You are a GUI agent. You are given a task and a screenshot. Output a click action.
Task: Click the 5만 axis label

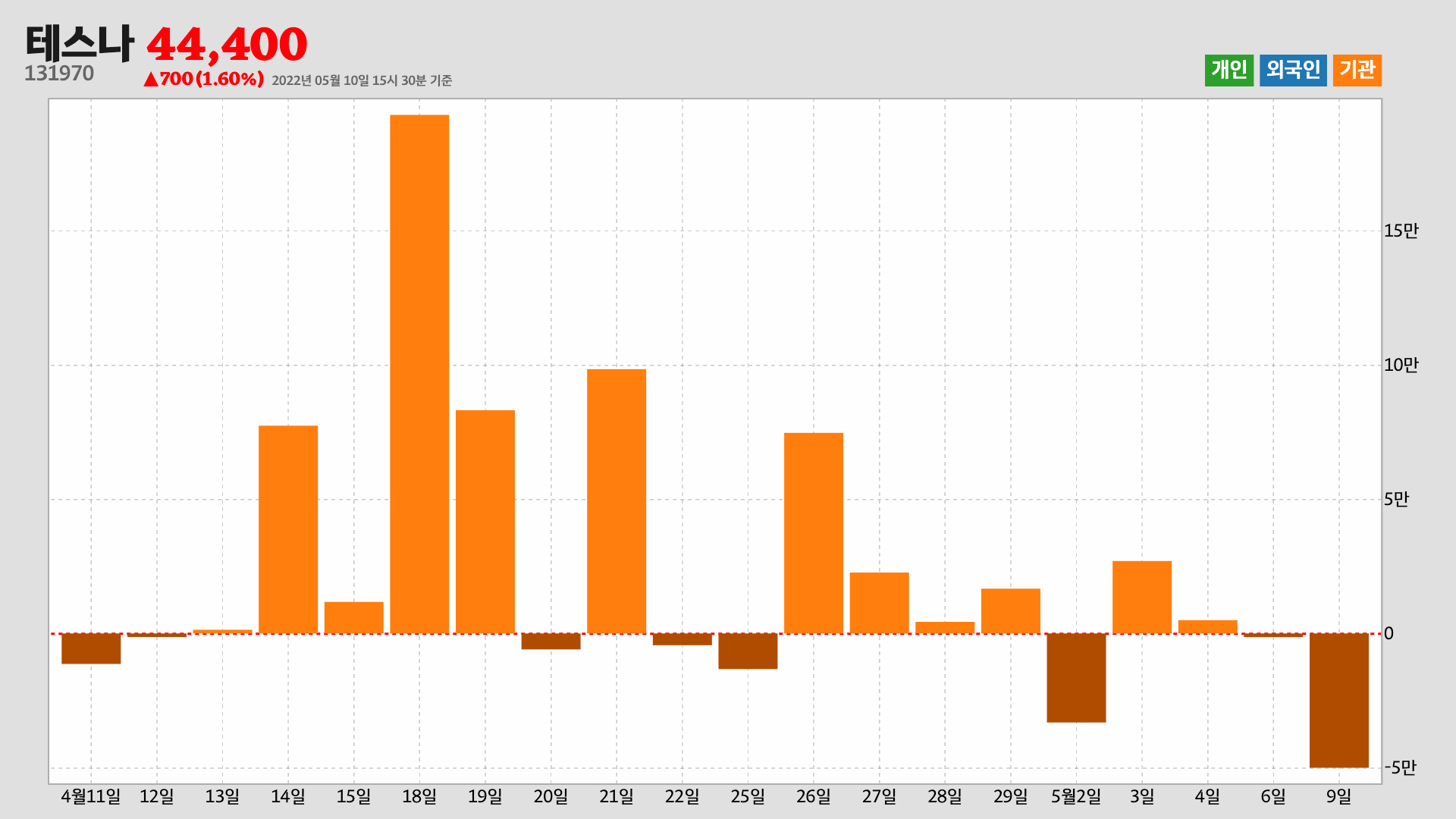[x=1396, y=499]
